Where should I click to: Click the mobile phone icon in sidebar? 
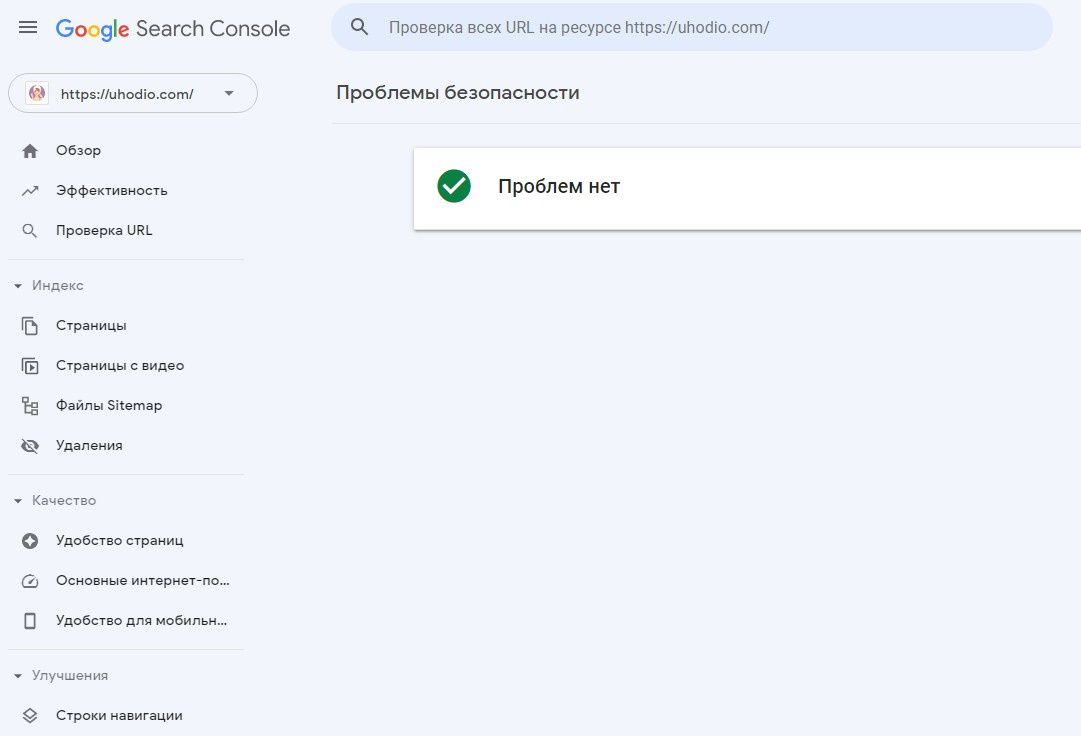[x=30, y=621]
